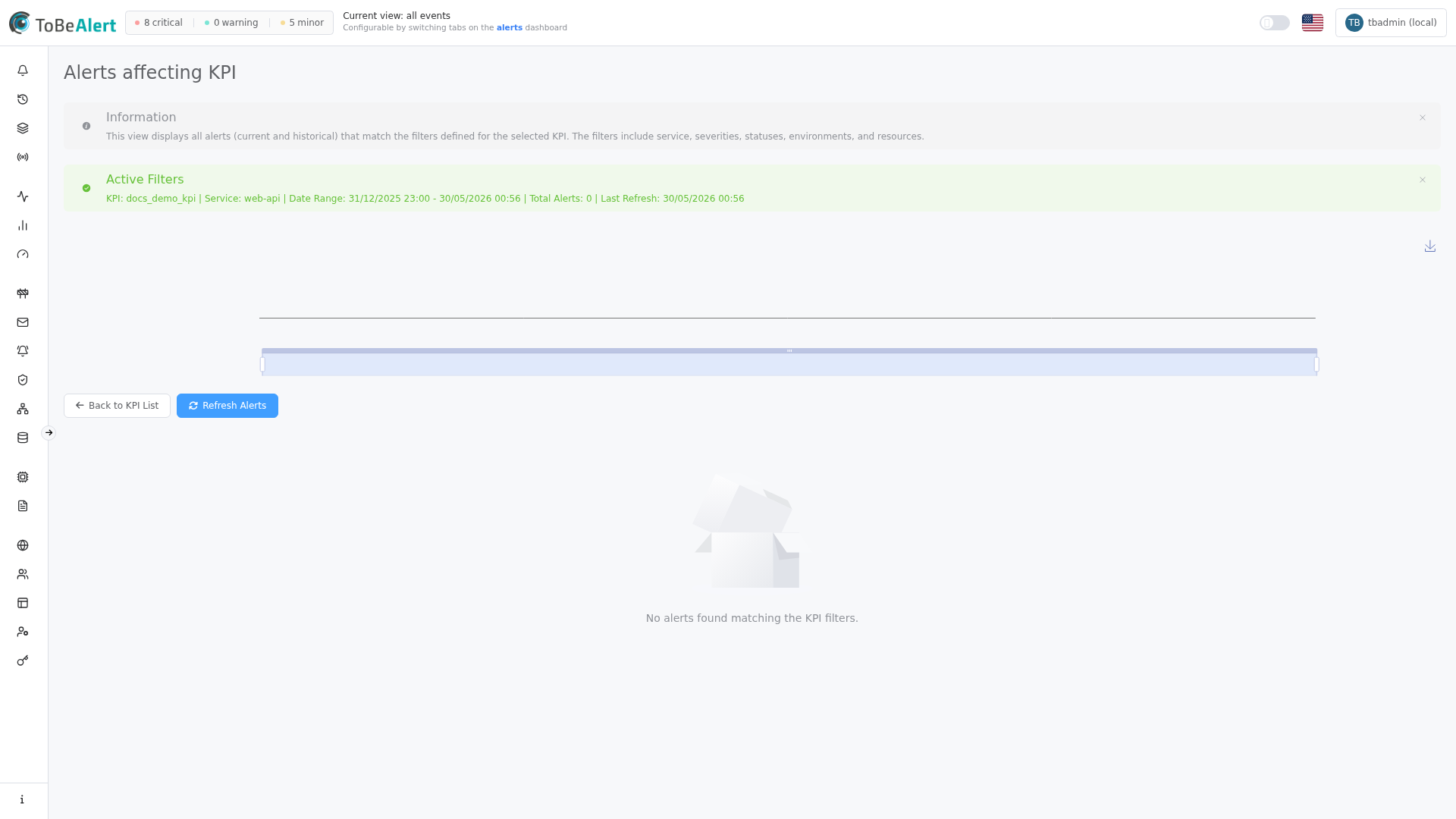Open the users group icon in sidebar

point(23,574)
